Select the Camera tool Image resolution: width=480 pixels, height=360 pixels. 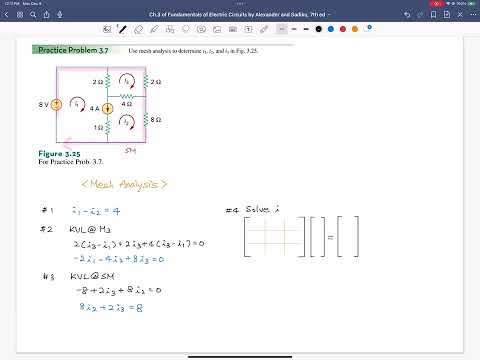click(233, 29)
